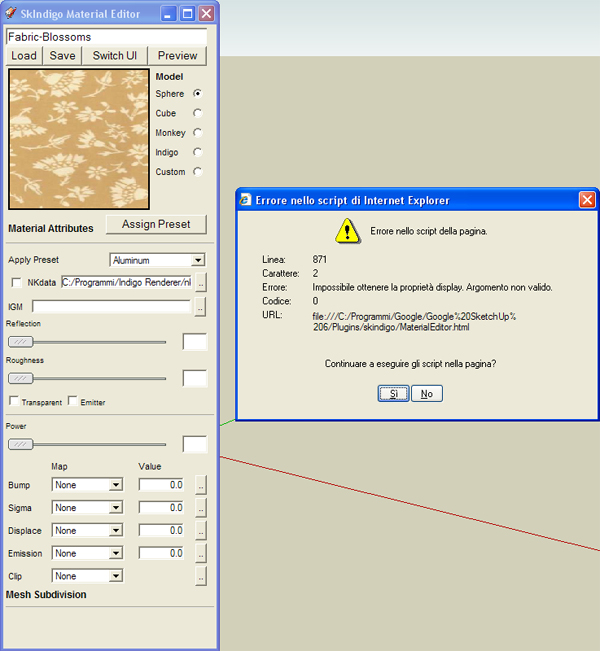Click the Linea value 871

click(320, 259)
